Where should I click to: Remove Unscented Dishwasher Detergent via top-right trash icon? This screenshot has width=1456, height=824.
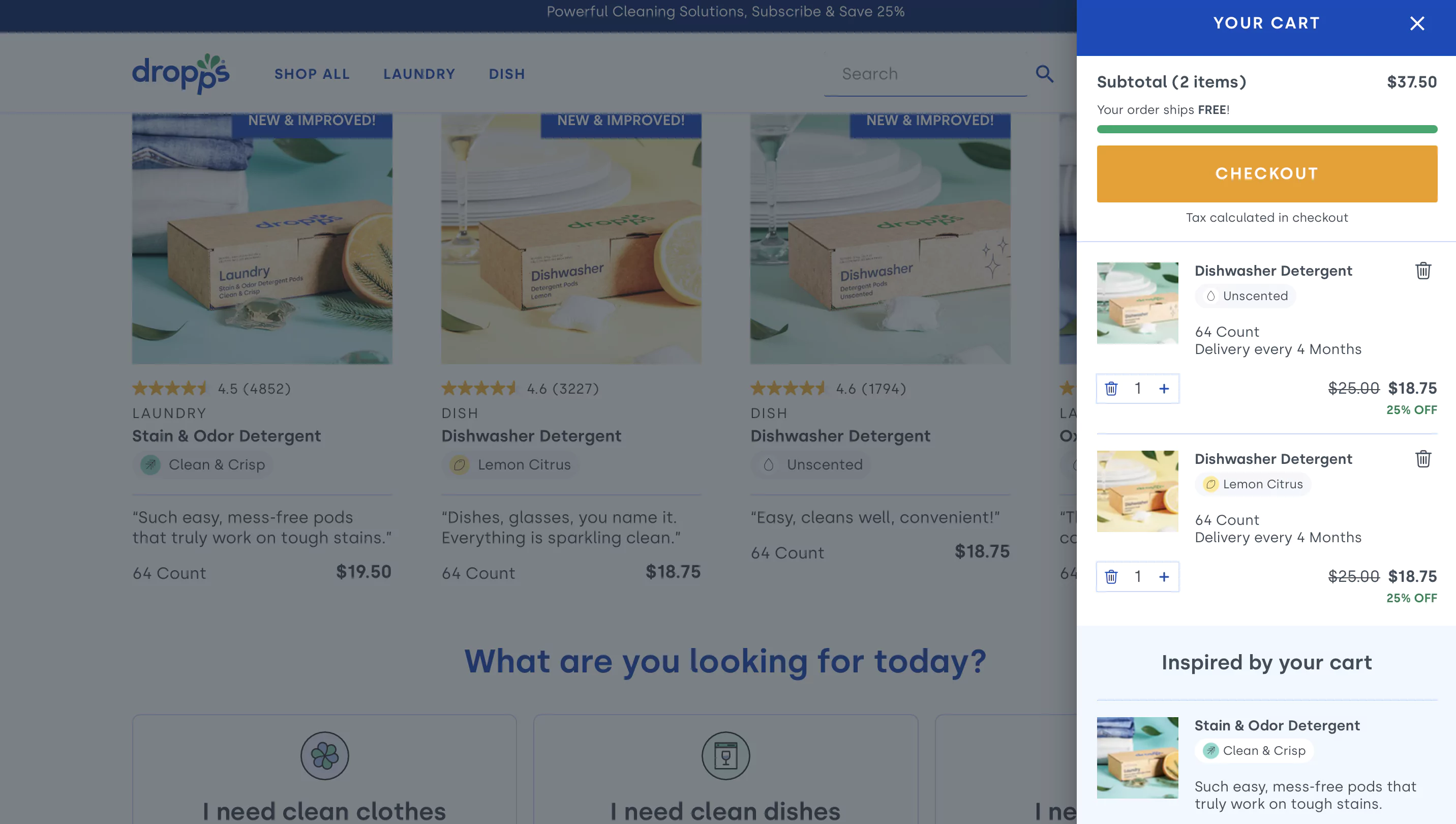pos(1423,271)
